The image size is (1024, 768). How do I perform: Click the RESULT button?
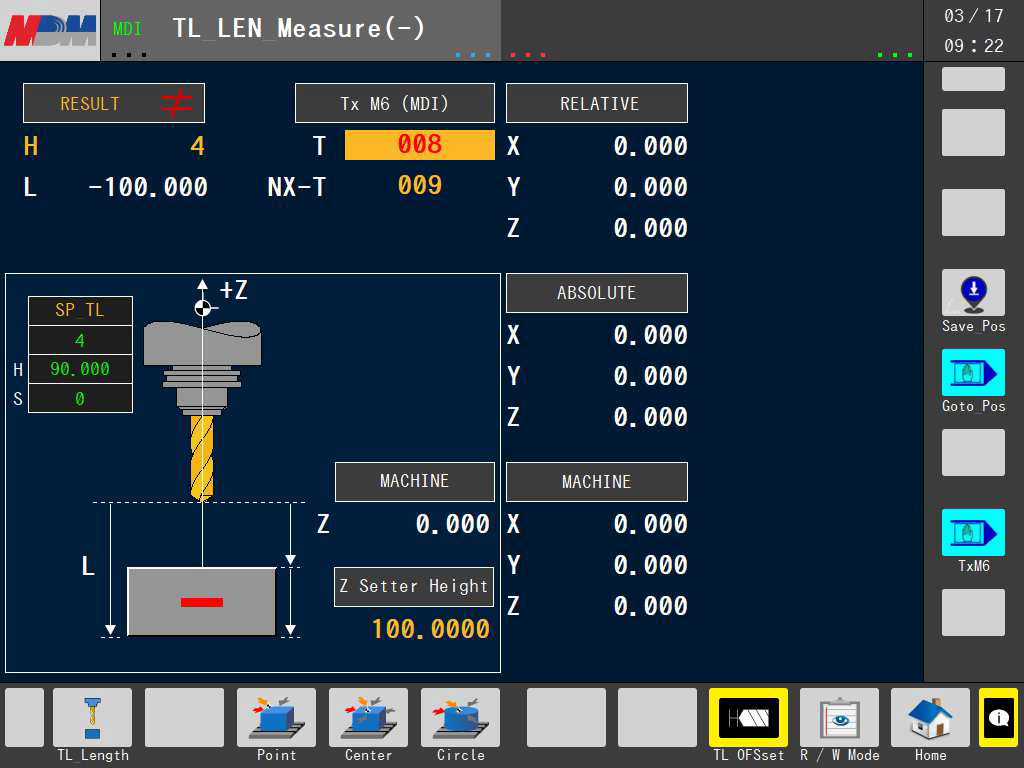click(x=114, y=103)
